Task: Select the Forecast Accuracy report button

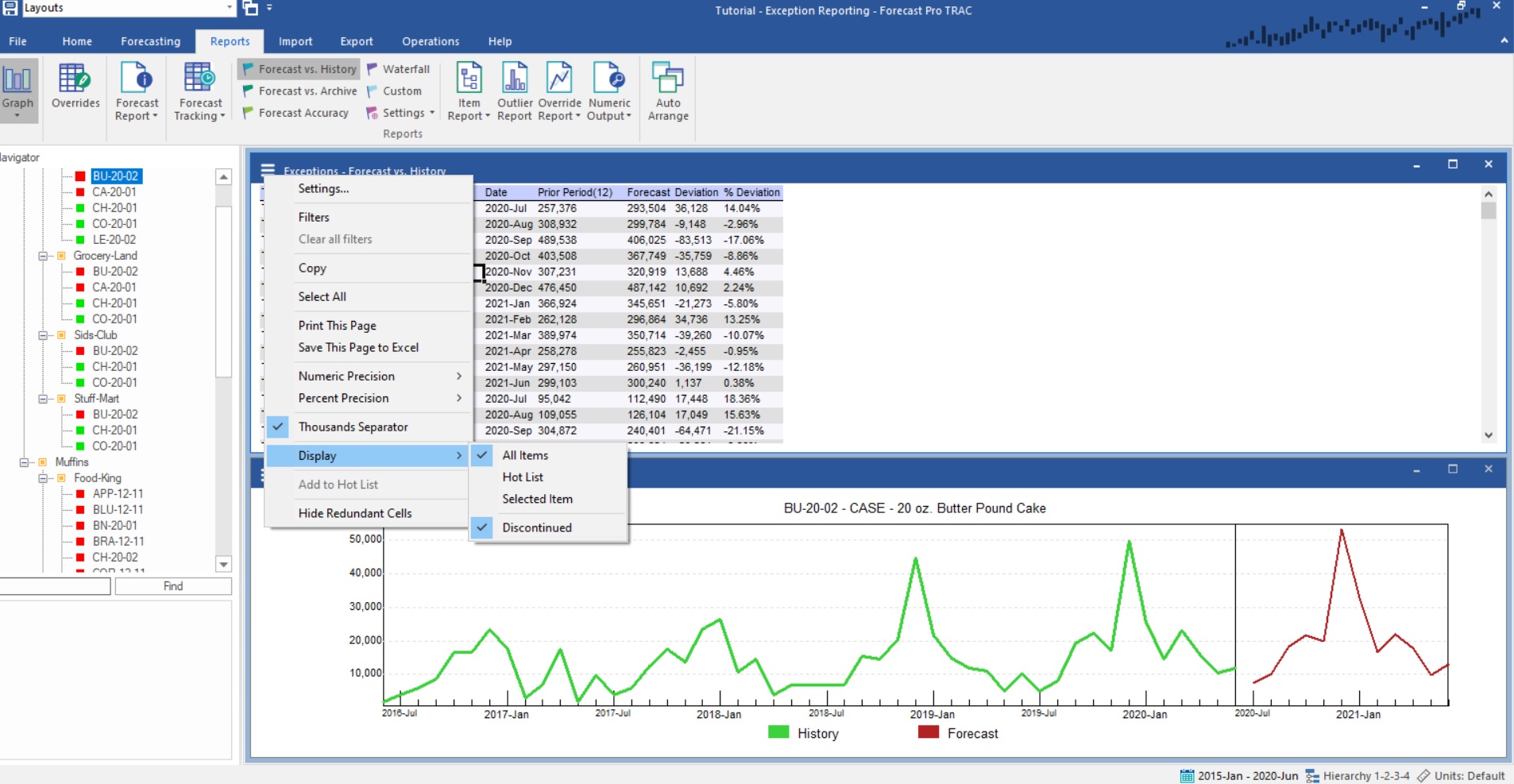Action: (x=296, y=113)
